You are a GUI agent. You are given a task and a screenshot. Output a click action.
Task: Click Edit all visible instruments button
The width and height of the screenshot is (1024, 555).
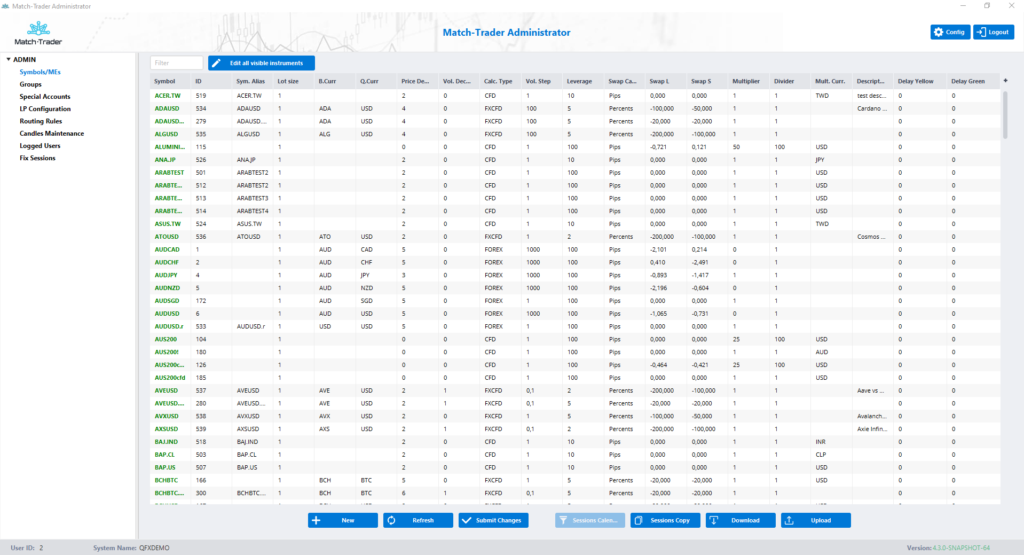[261, 63]
